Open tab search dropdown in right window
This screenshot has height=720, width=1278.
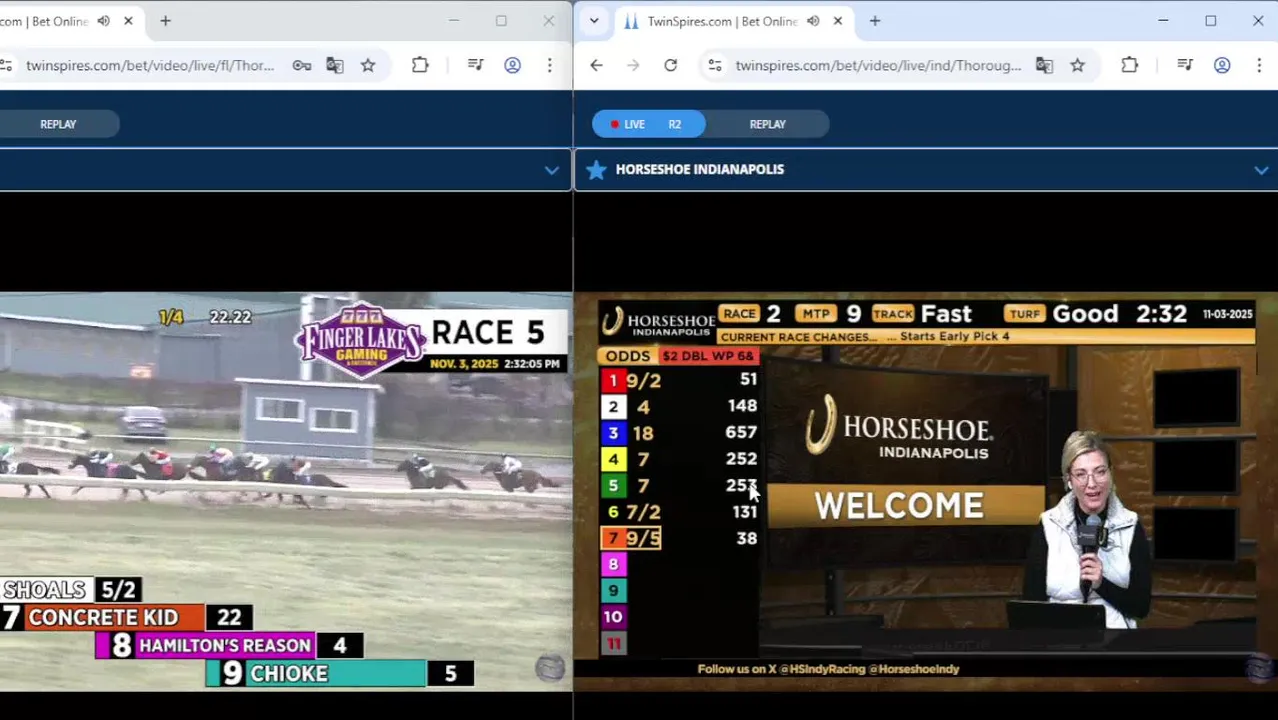tap(594, 21)
